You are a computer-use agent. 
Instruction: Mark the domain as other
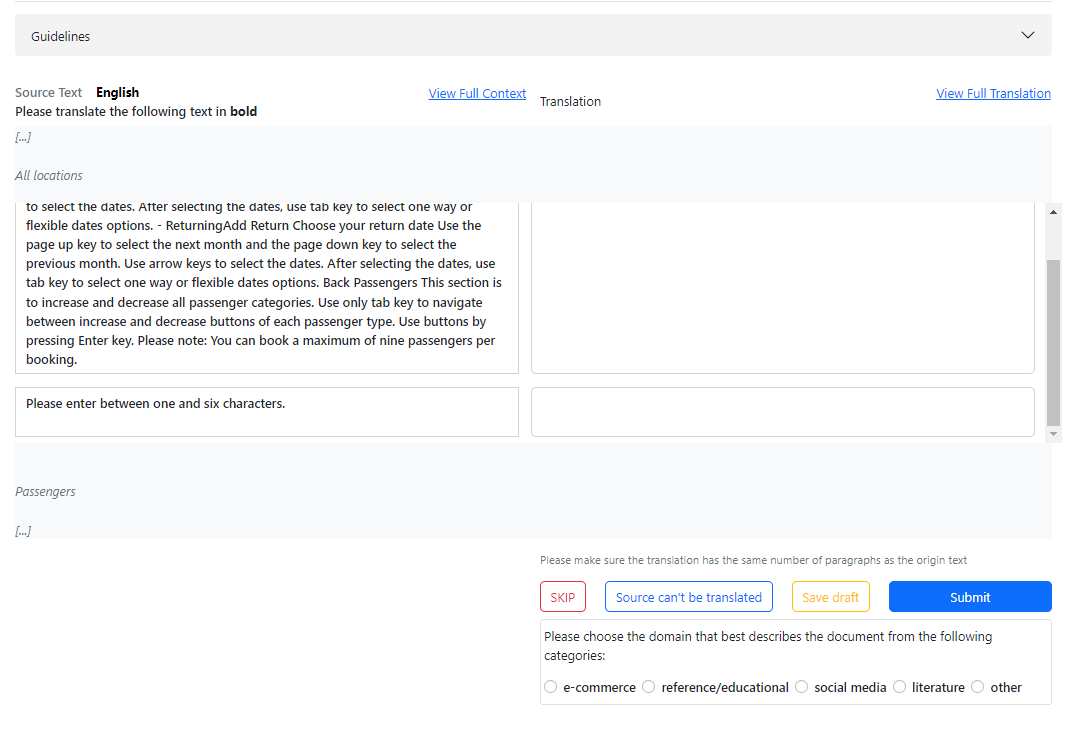(x=978, y=687)
